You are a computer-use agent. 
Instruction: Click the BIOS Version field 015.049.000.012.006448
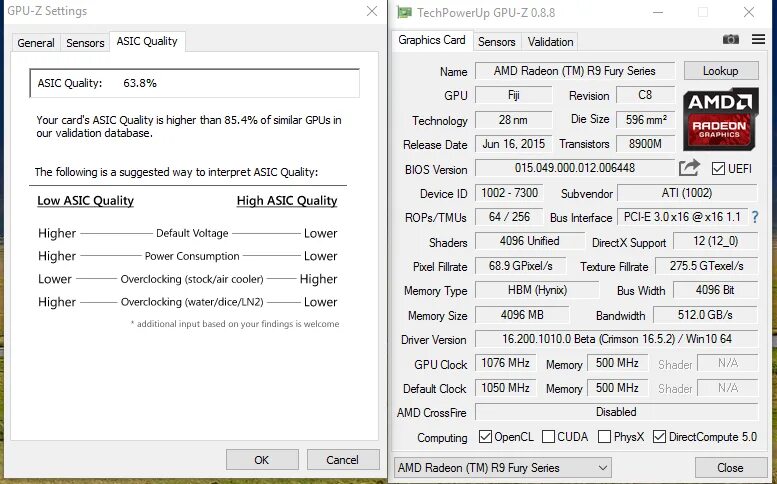click(x=575, y=168)
